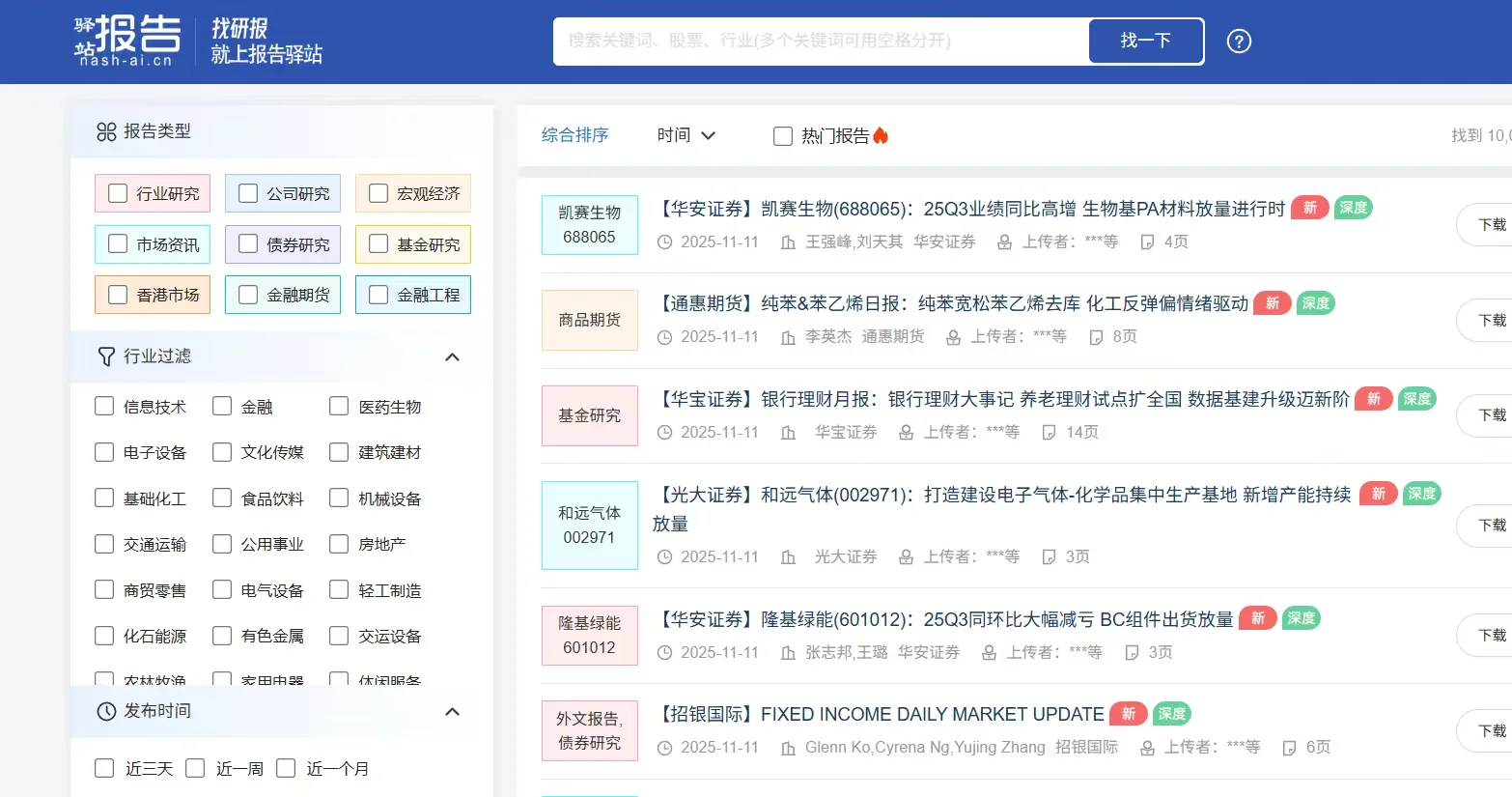
Task: Enable the 行业研究 report type checkbox
Action: [x=118, y=193]
